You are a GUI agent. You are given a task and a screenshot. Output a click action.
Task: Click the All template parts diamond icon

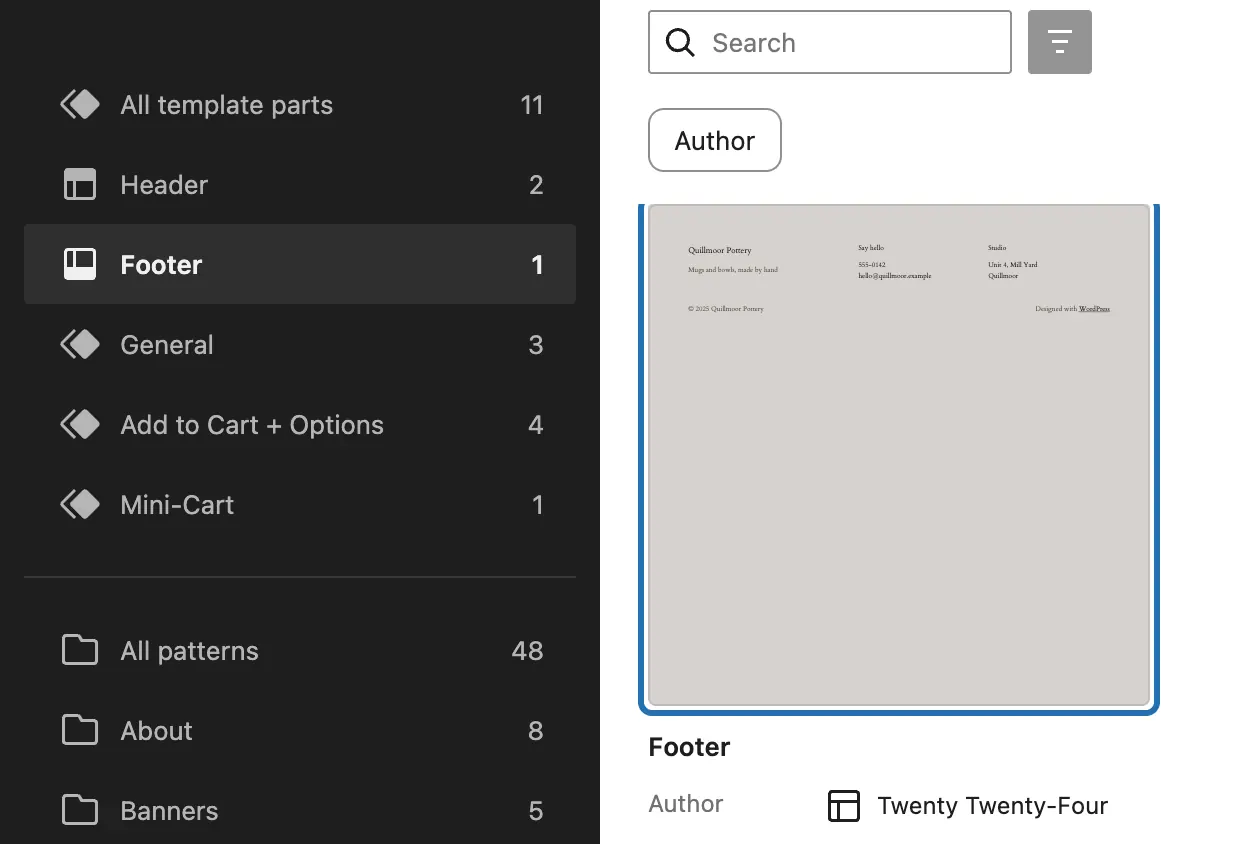80,105
